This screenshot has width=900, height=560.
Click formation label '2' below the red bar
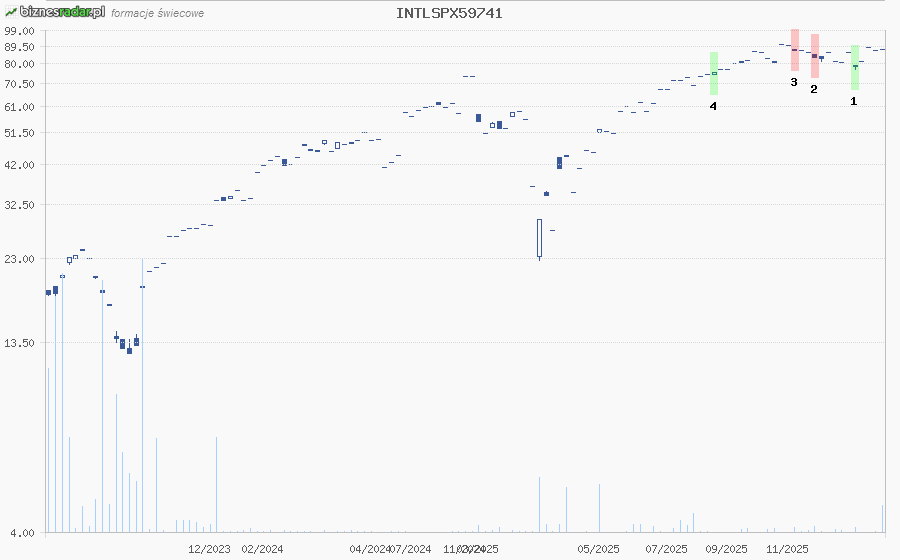(x=814, y=89)
